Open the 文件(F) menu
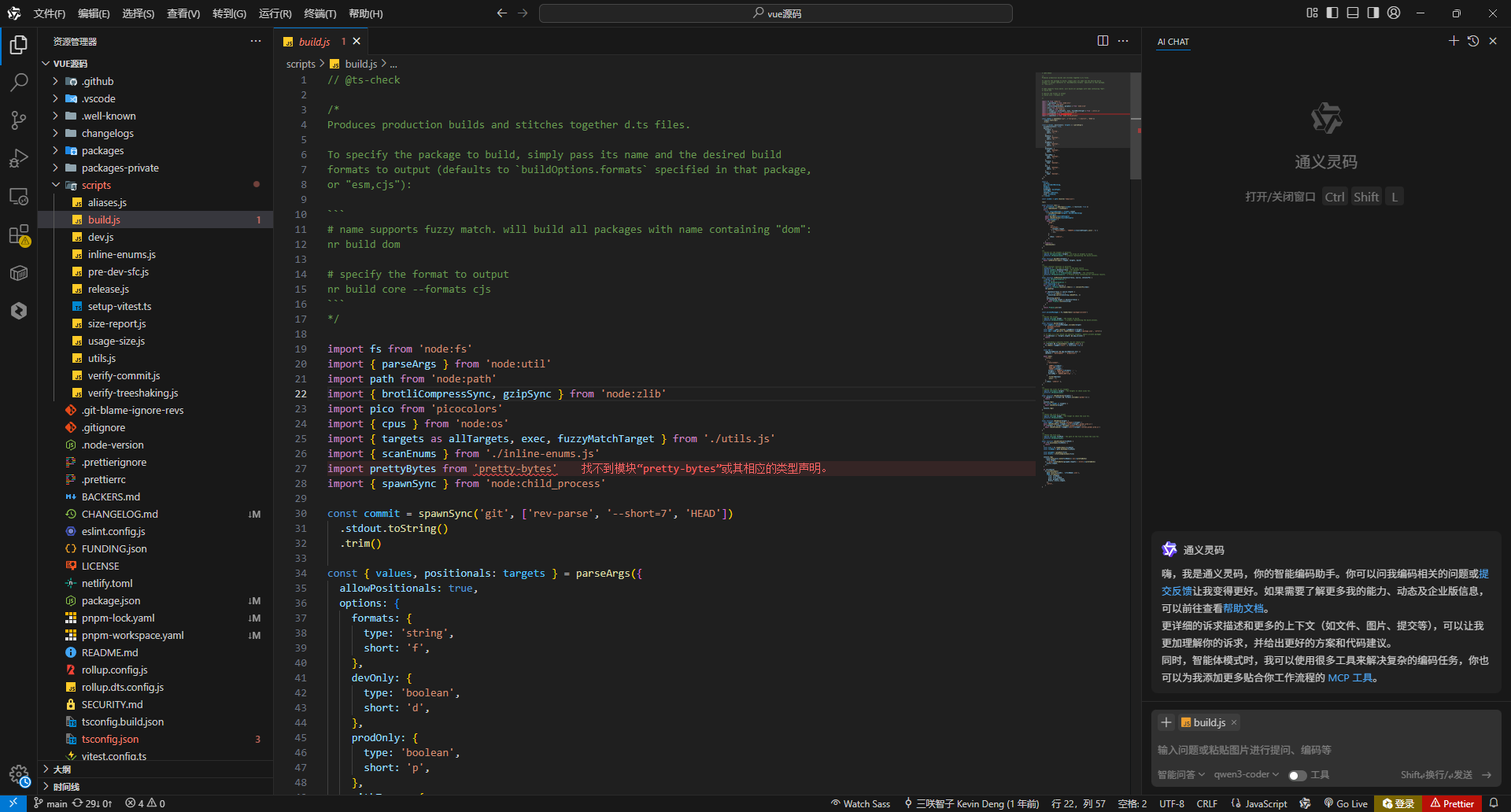 [50, 13]
